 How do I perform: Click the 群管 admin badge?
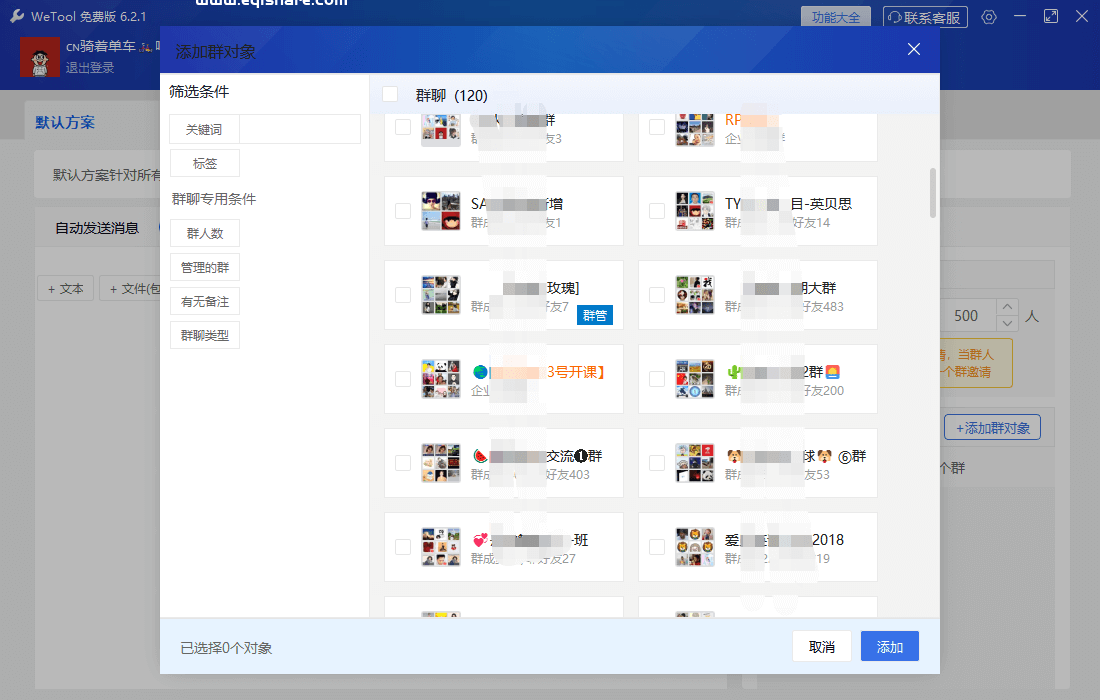point(595,314)
